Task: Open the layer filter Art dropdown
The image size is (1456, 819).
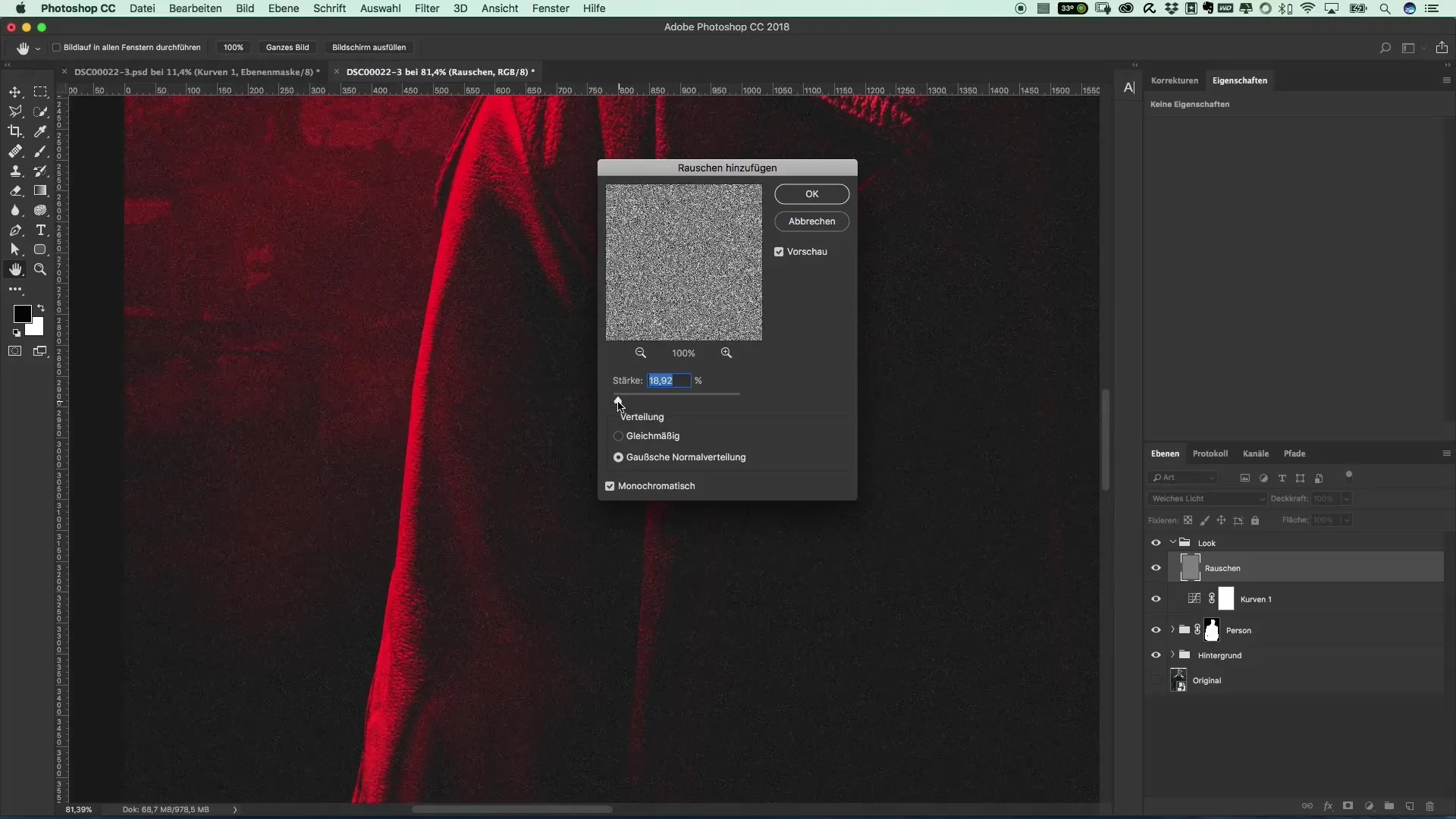Action: click(x=1183, y=478)
